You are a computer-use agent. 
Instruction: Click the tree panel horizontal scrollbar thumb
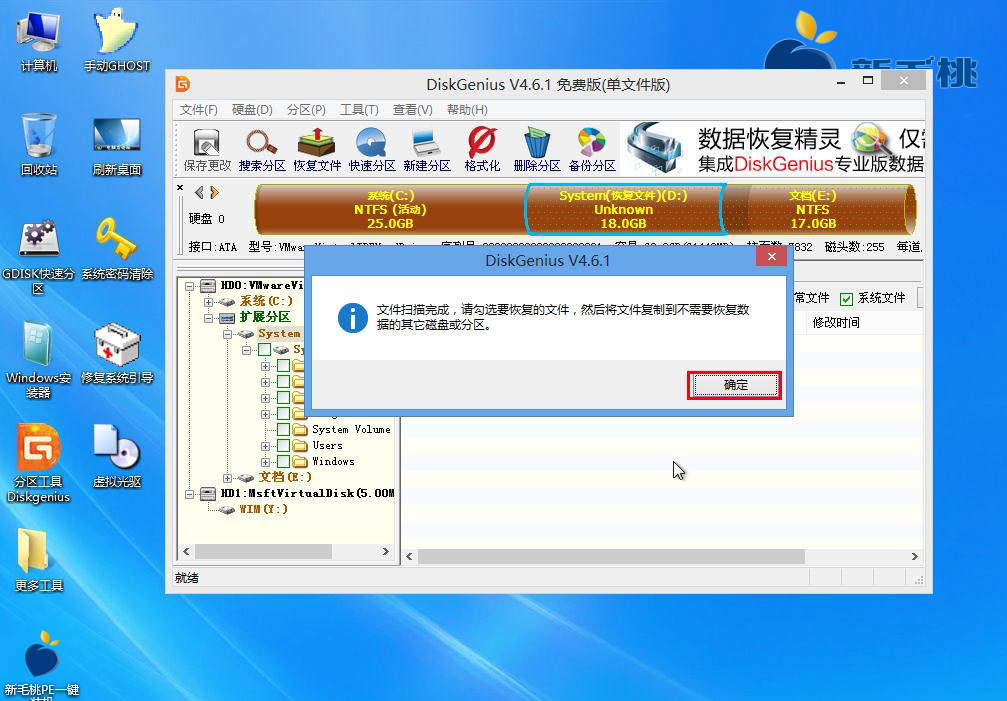[263, 551]
